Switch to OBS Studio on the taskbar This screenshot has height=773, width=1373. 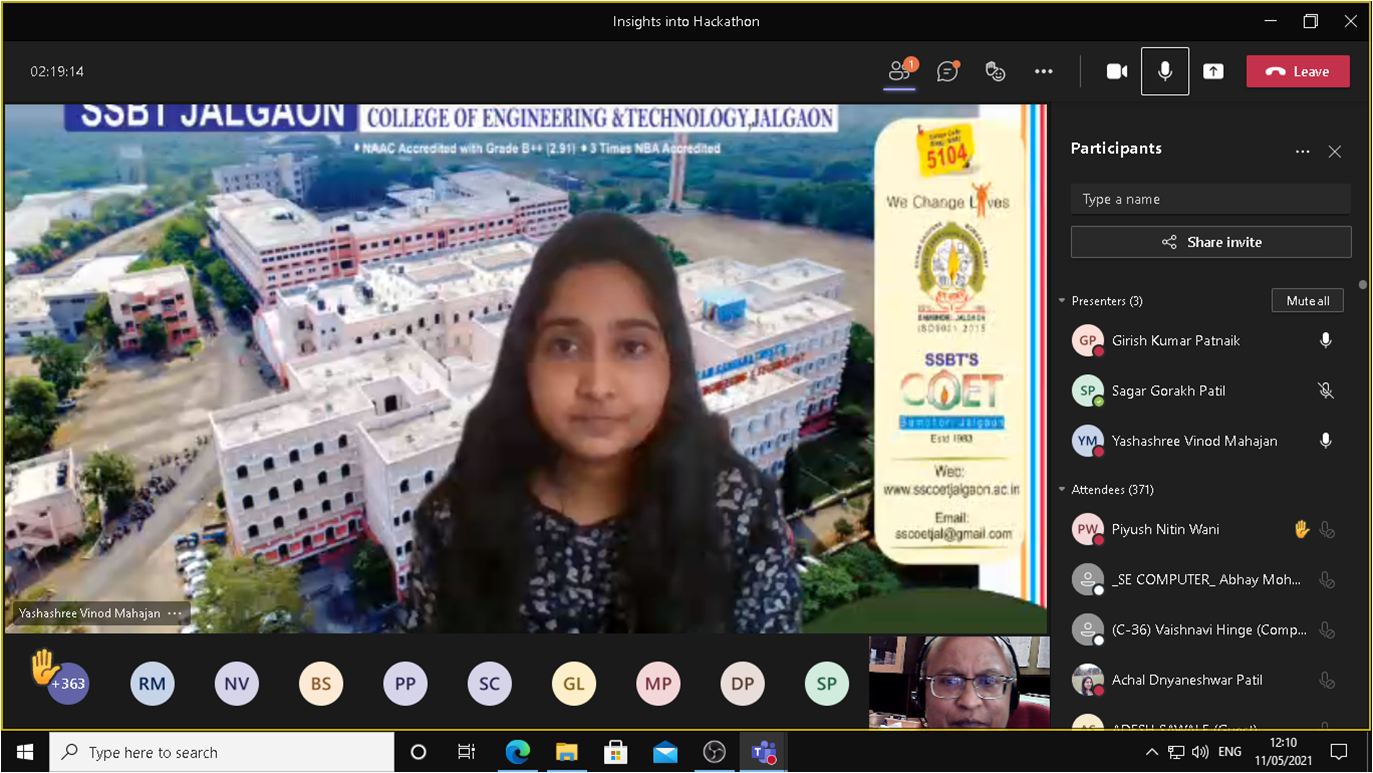click(714, 752)
